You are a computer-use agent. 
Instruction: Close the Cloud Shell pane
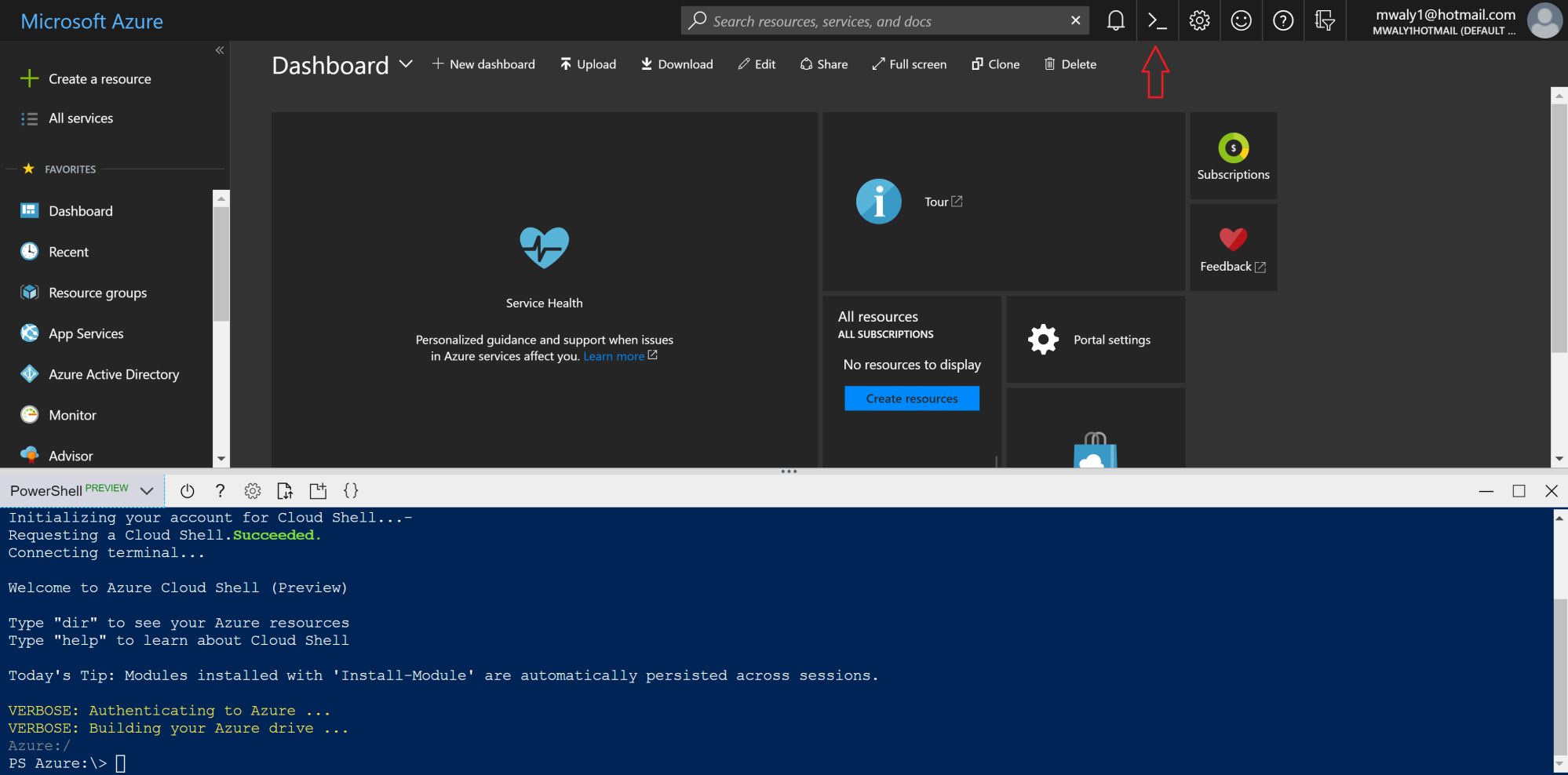point(1552,491)
